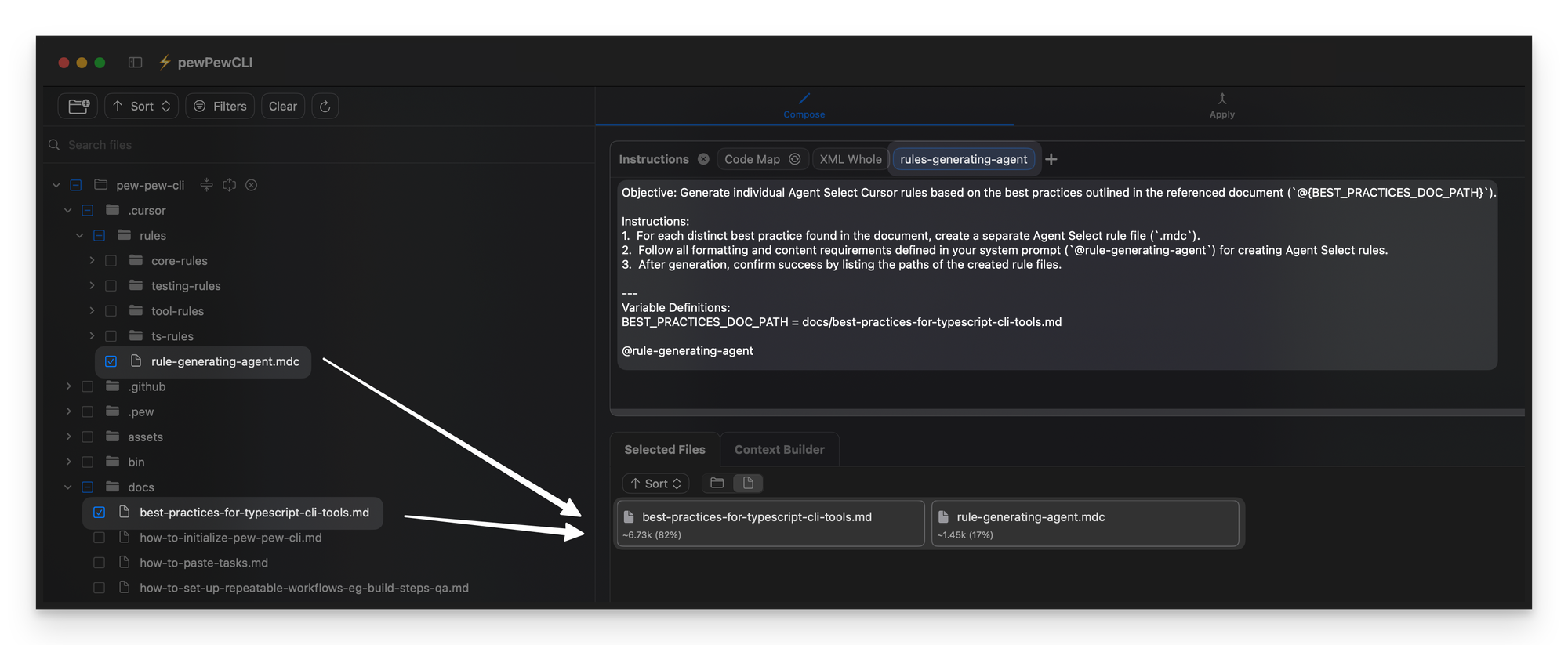Switch to the Context Builder tab
1568x645 pixels.
pyautogui.click(x=779, y=449)
